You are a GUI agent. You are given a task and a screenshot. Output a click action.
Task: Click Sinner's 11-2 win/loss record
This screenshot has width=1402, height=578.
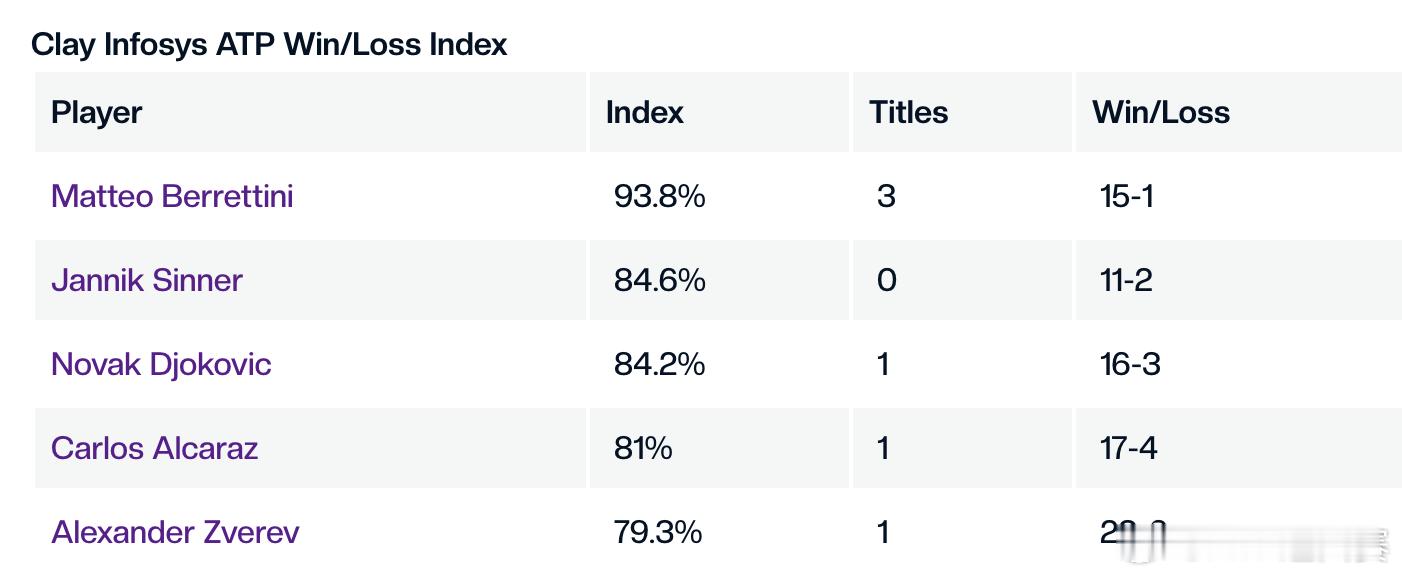[1126, 280]
